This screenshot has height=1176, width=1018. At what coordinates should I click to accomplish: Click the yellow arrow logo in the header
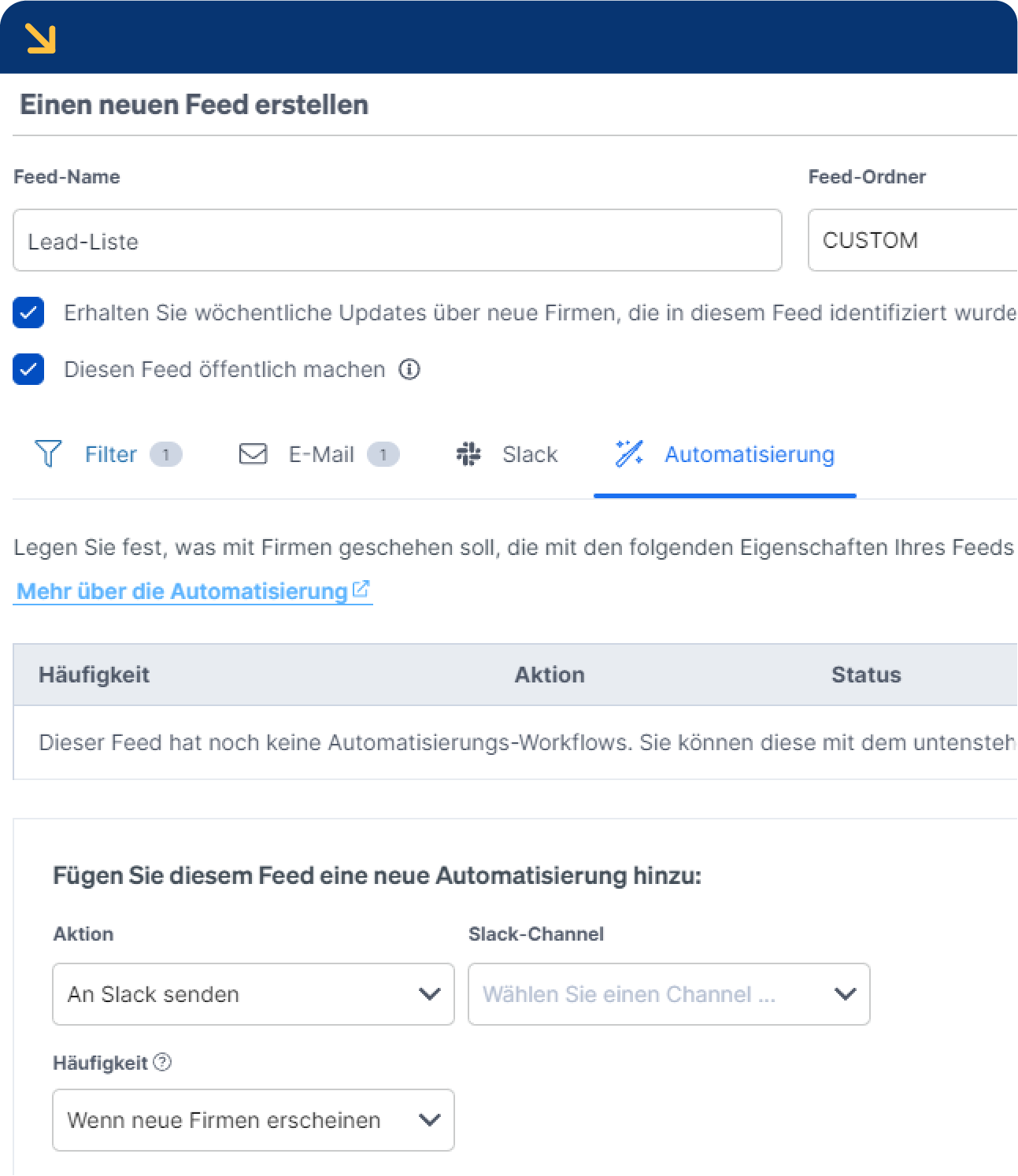tap(42, 36)
